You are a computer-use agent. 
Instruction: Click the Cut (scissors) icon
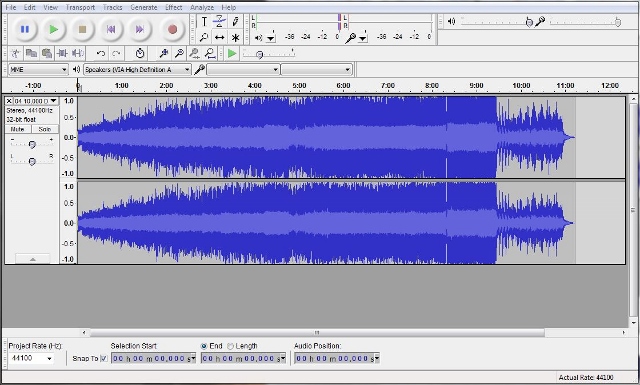point(16,53)
